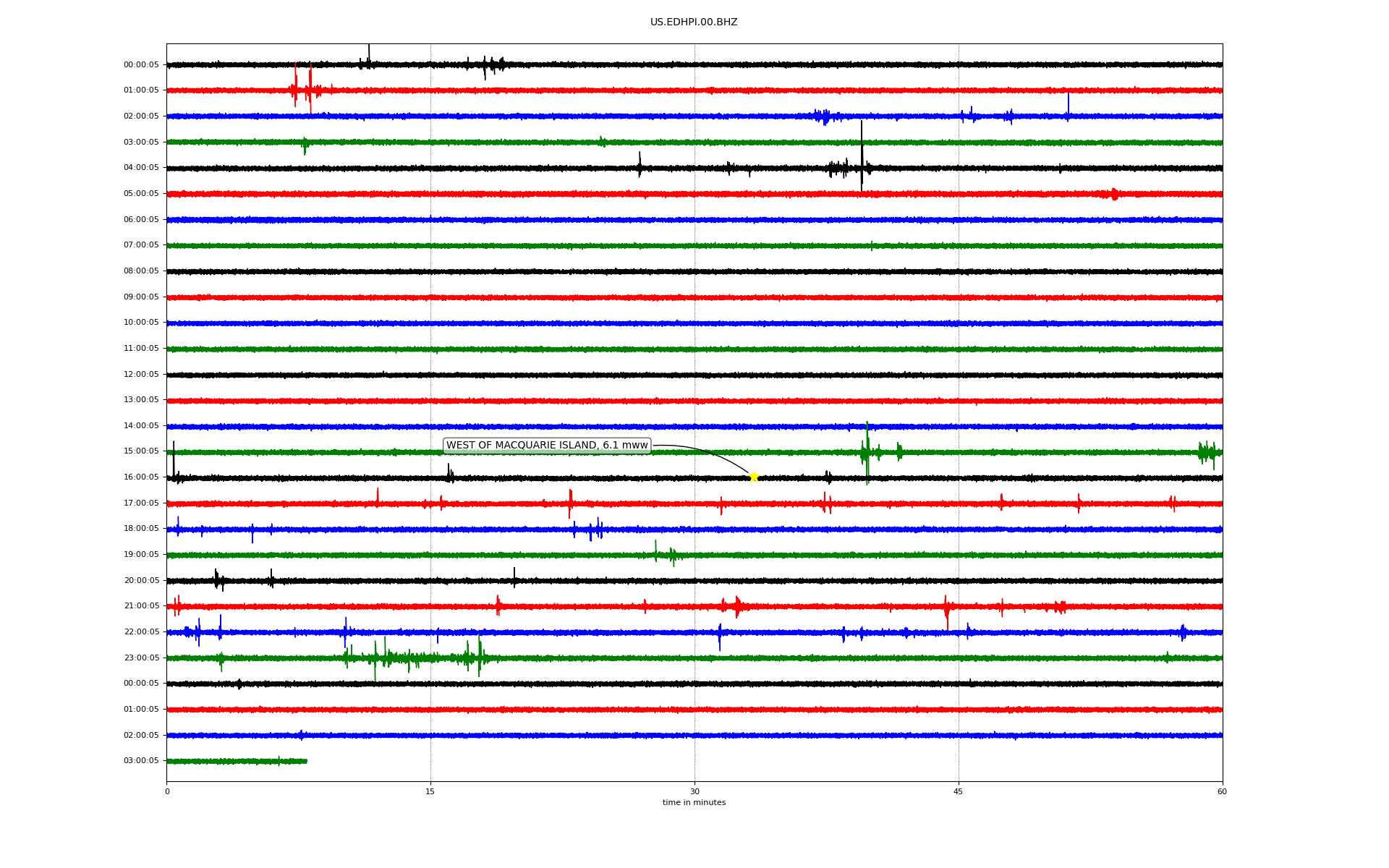
Task: Click the short final green trace segment
Action: tap(237, 761)
